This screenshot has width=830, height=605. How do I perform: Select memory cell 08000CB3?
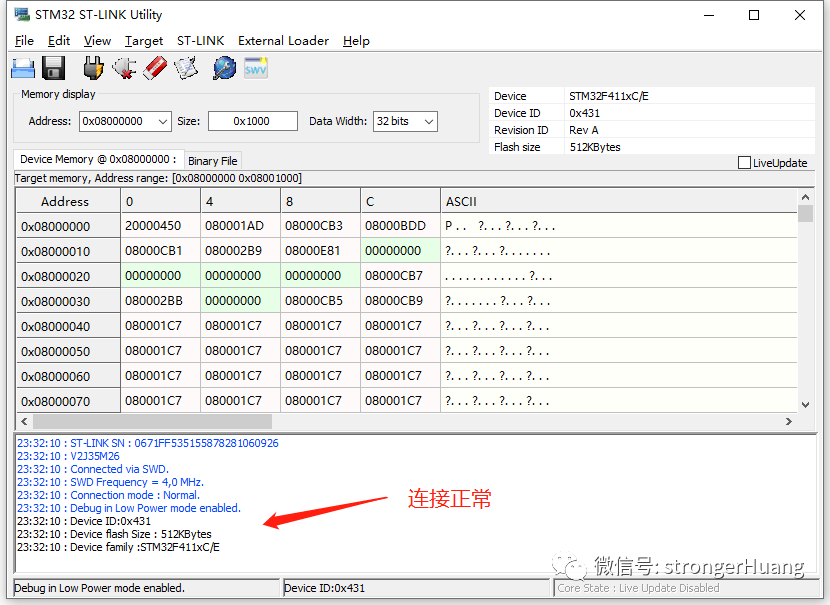coord(320,226)
